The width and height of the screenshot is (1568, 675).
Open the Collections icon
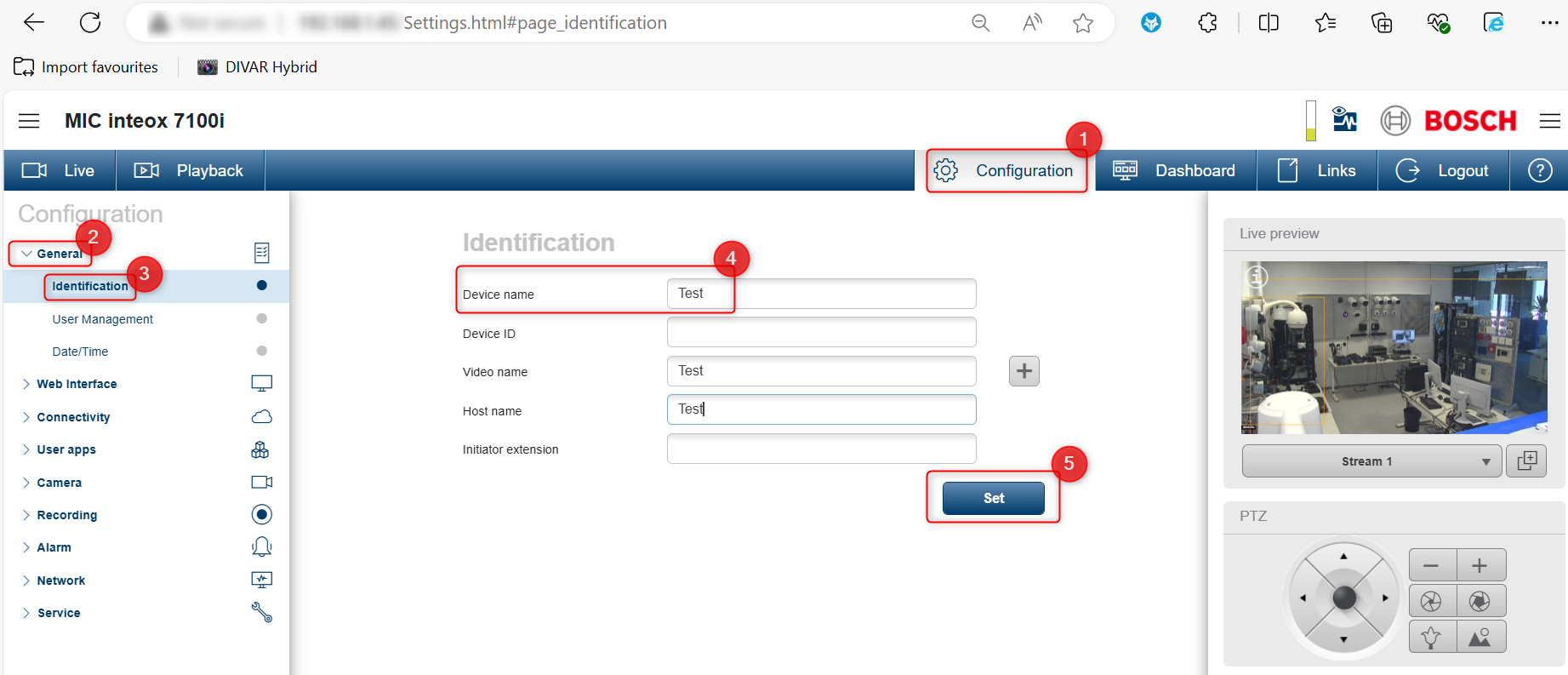1382,23
